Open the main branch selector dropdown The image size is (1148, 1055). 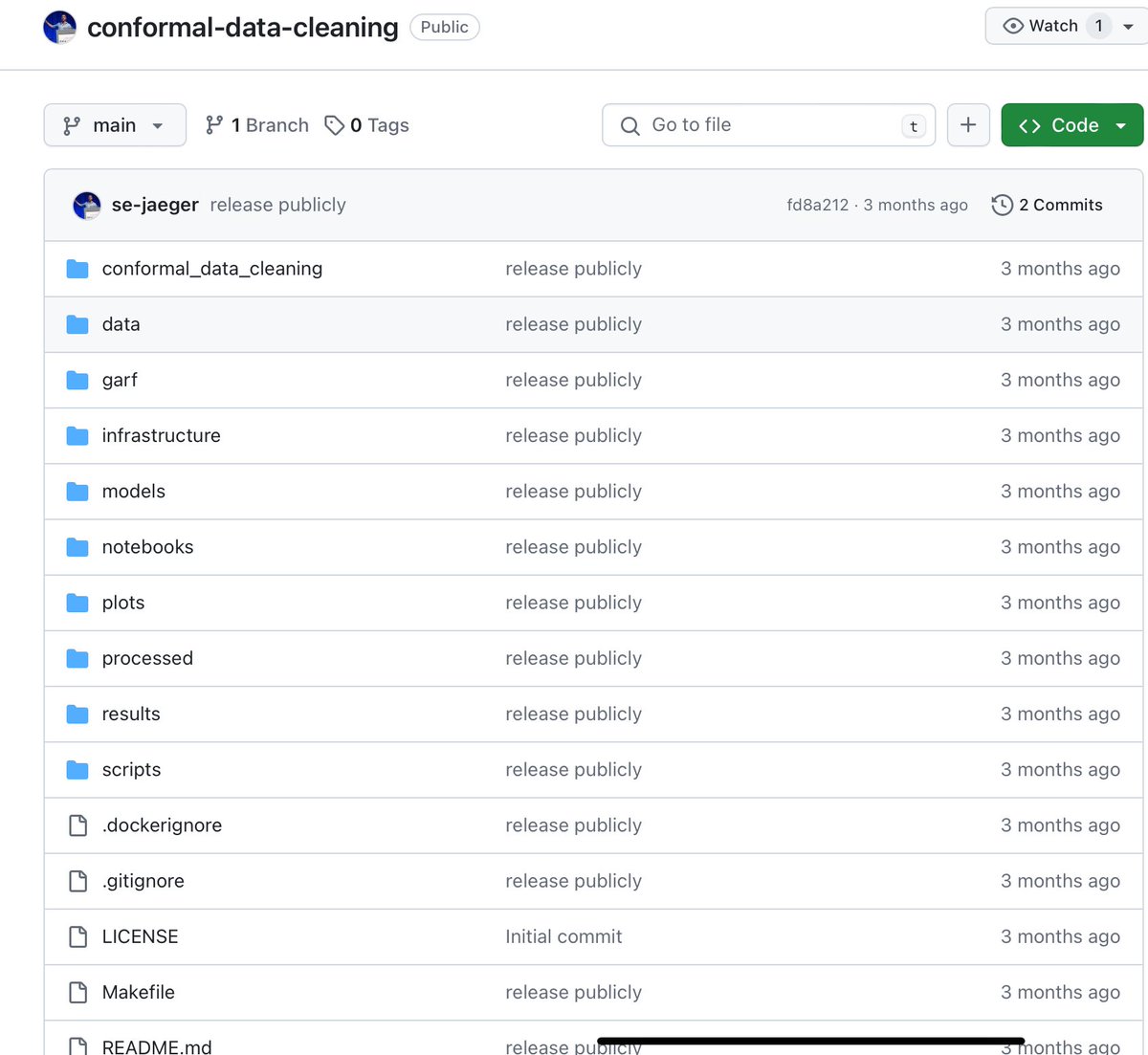pyautogui.click(x=114, y=124)
